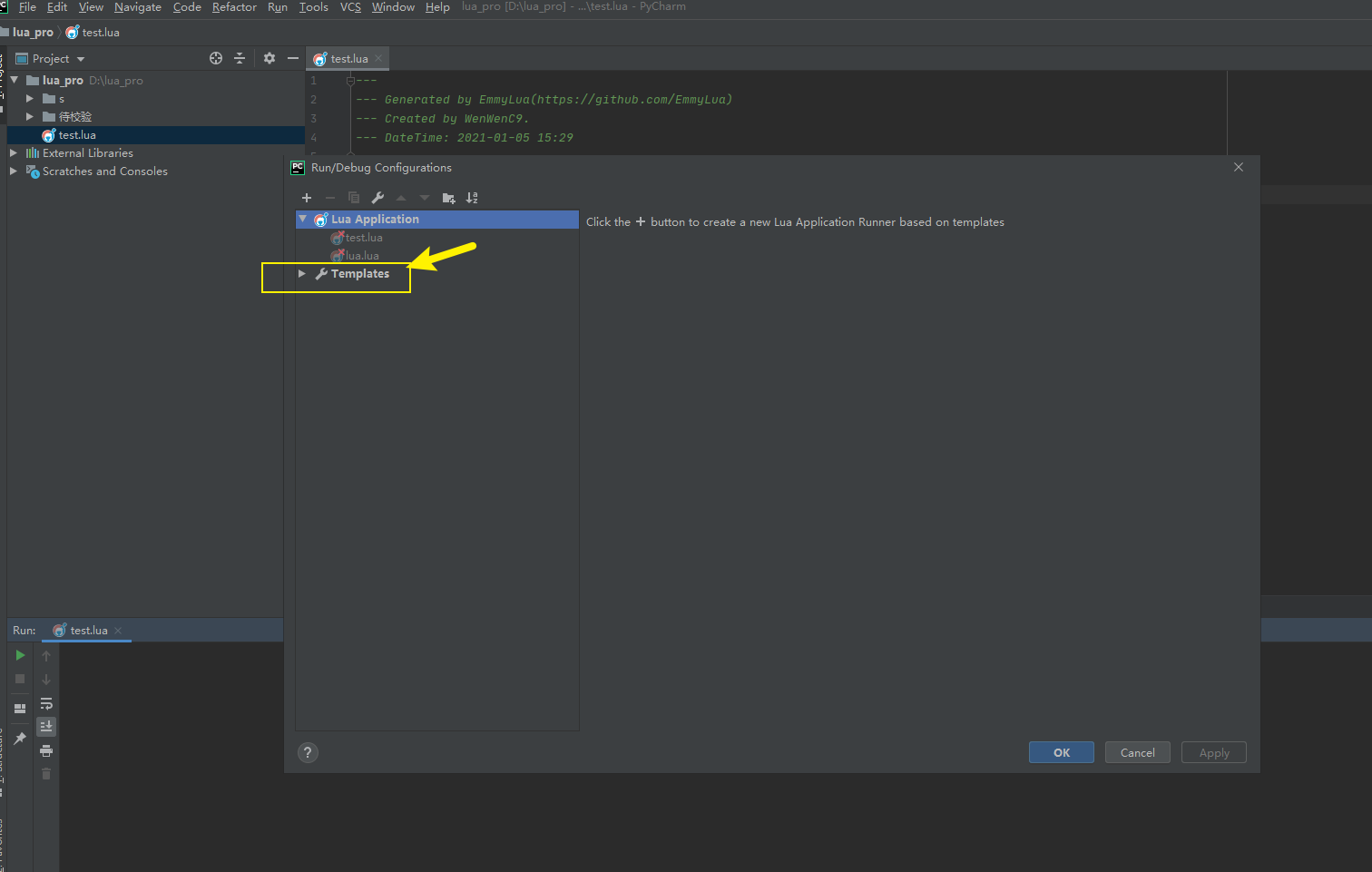Go up the stack trace
1372x872 pixels.
[x=46, y=655]
